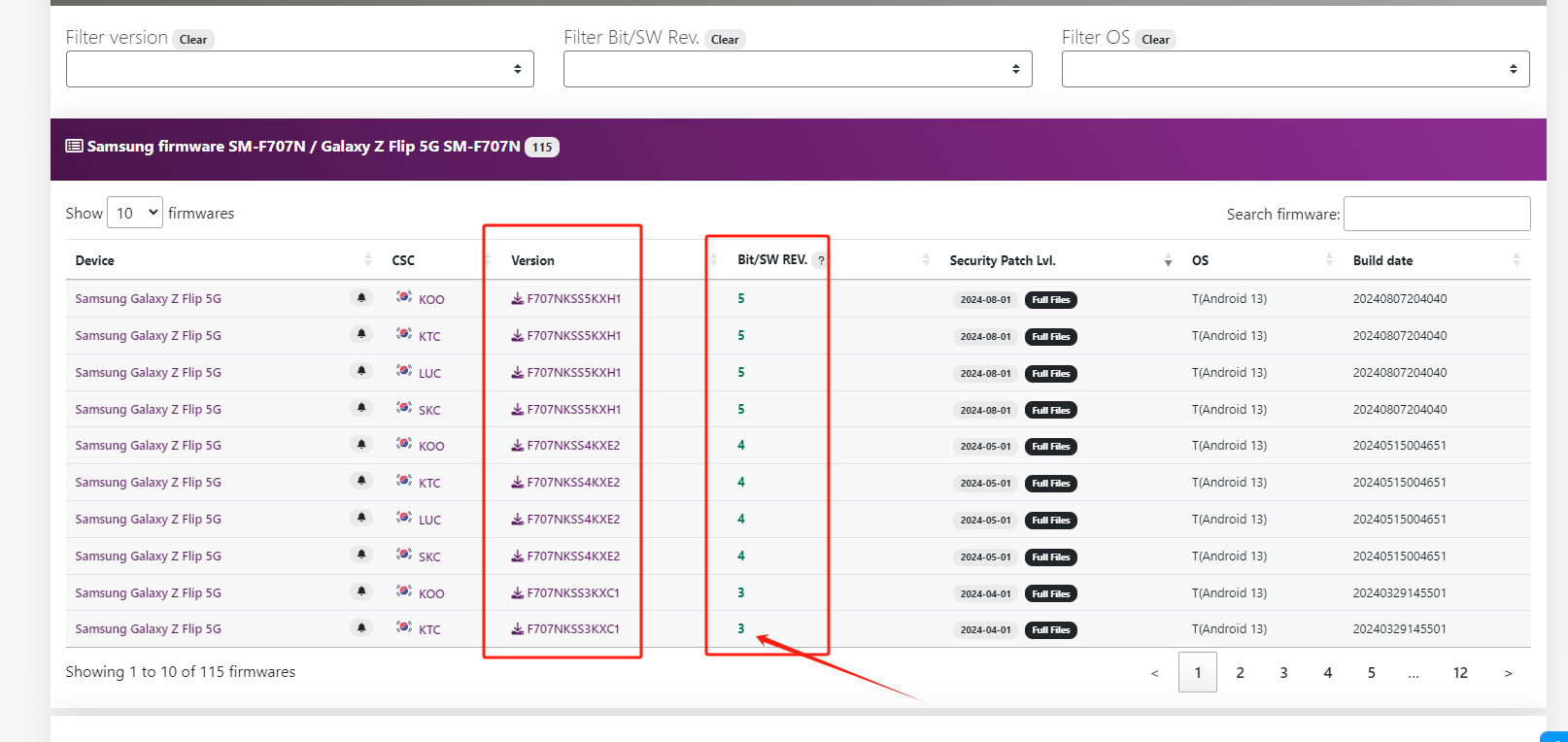Click Full Files badge in KTC F707NKSS3KXC1 row

1051,630
